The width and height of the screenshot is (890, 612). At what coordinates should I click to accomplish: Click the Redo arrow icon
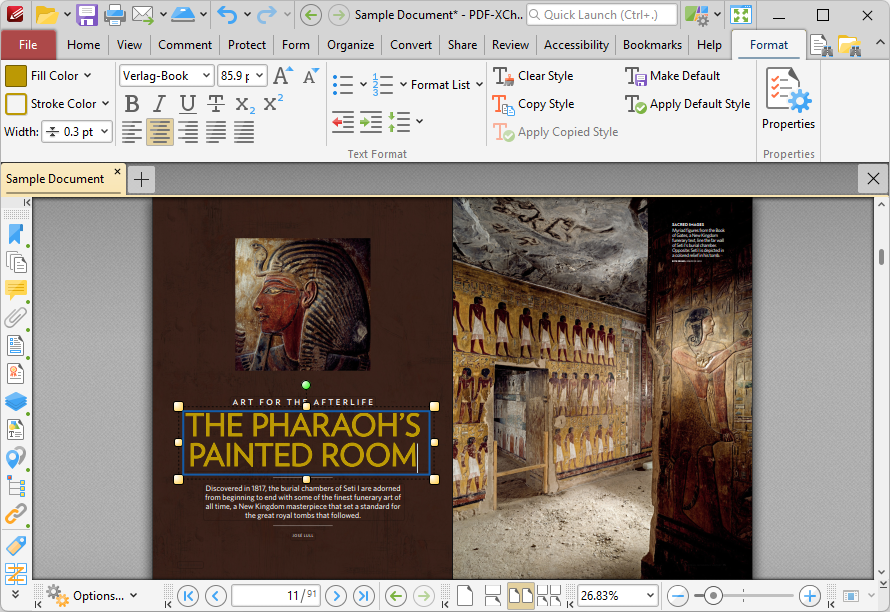[267, 15]
